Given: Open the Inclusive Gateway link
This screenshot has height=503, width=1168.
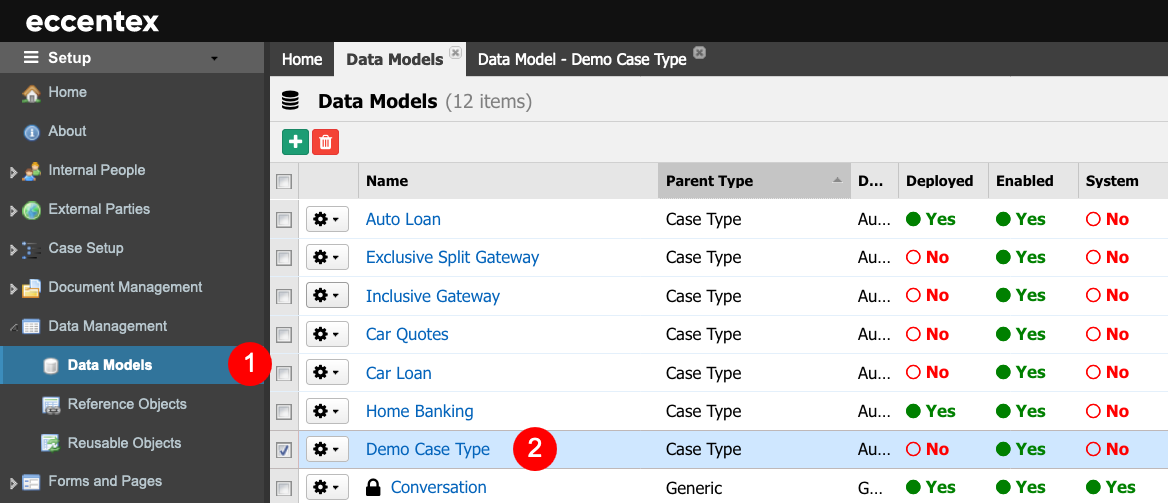Looking at the screenshot, I should 433,297.
